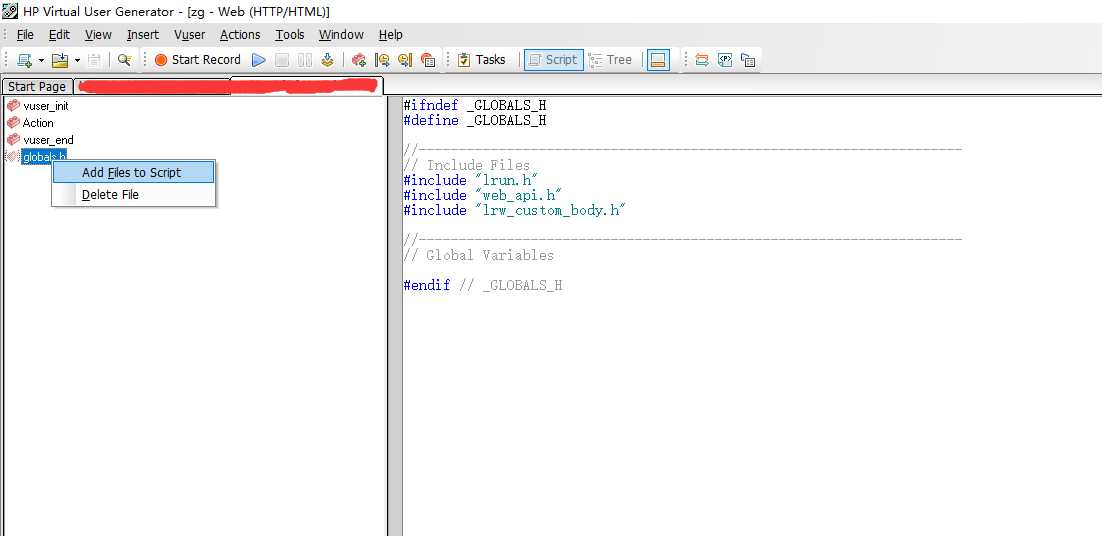
Task: Click the greyed-out Save icon
Action: [x=95, y=60]
